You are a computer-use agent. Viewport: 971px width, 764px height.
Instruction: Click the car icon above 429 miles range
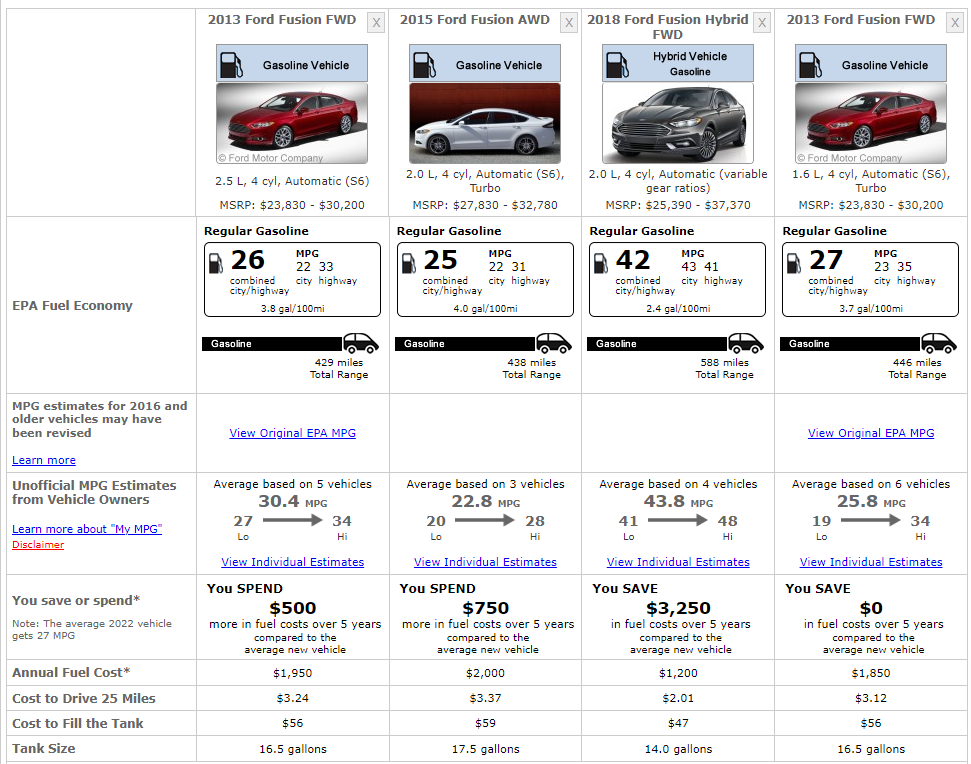coord(361,343)
